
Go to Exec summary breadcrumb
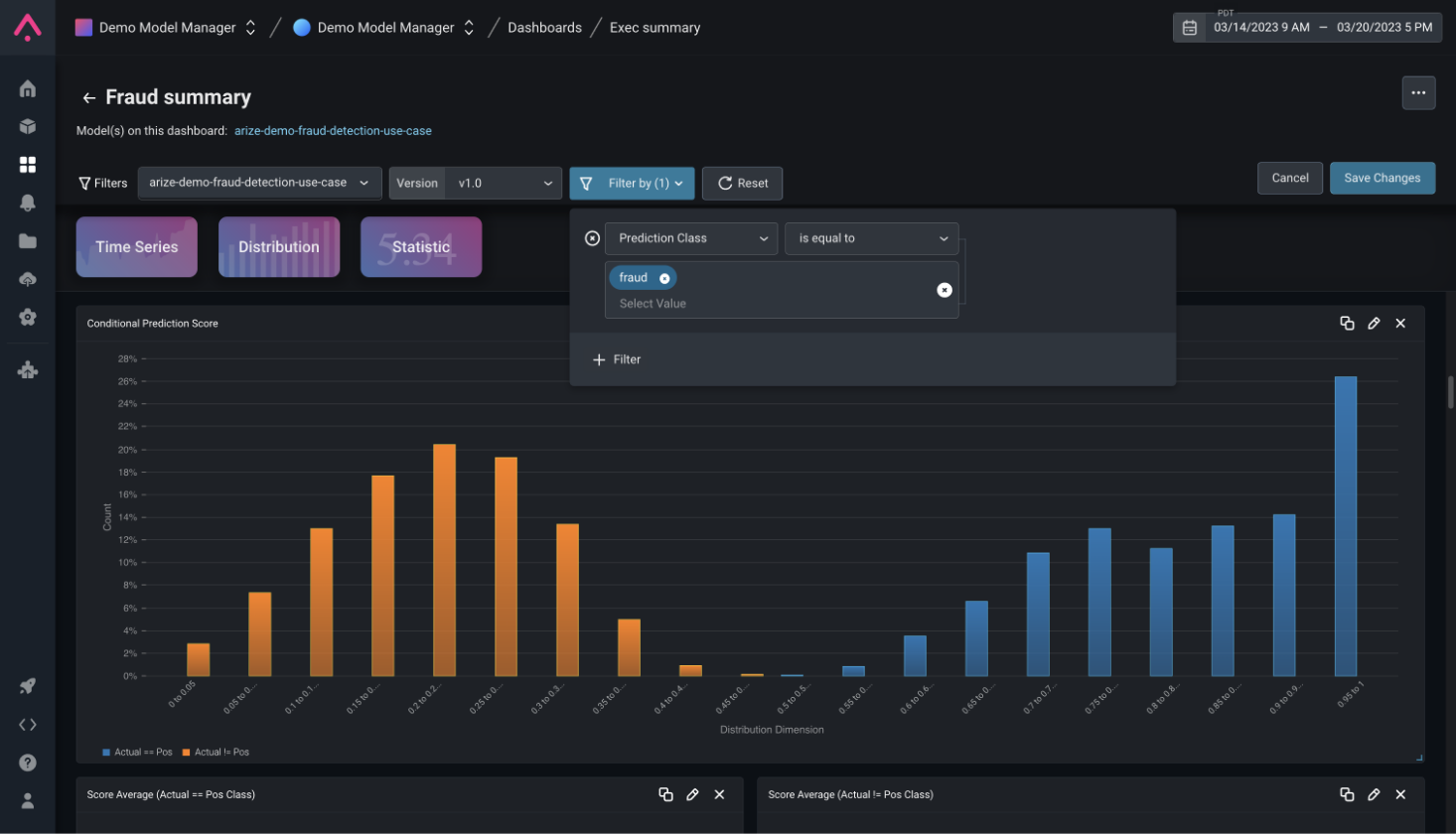click(x=655, y=28)
